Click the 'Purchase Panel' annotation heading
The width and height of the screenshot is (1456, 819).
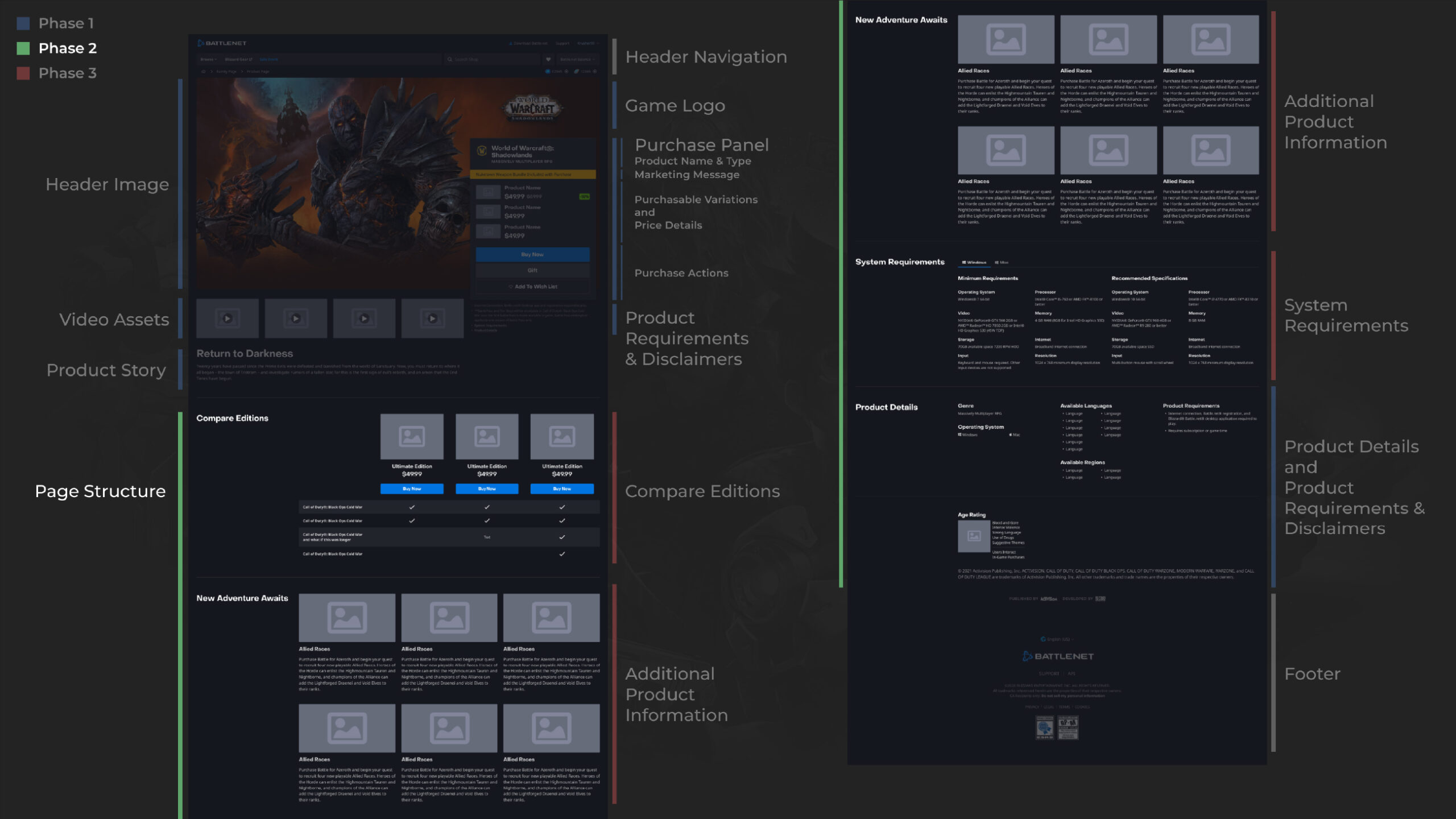click(x=702, y=145)
